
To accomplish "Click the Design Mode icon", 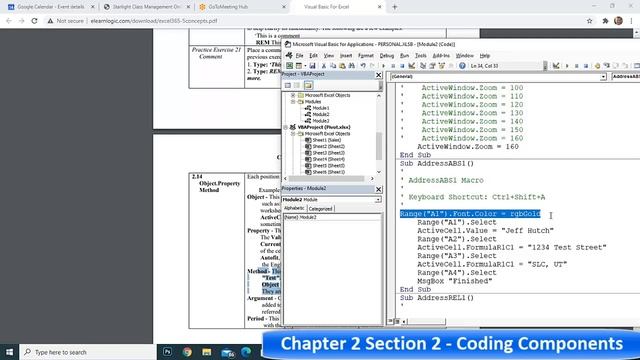I will click(x=412, y=66).
